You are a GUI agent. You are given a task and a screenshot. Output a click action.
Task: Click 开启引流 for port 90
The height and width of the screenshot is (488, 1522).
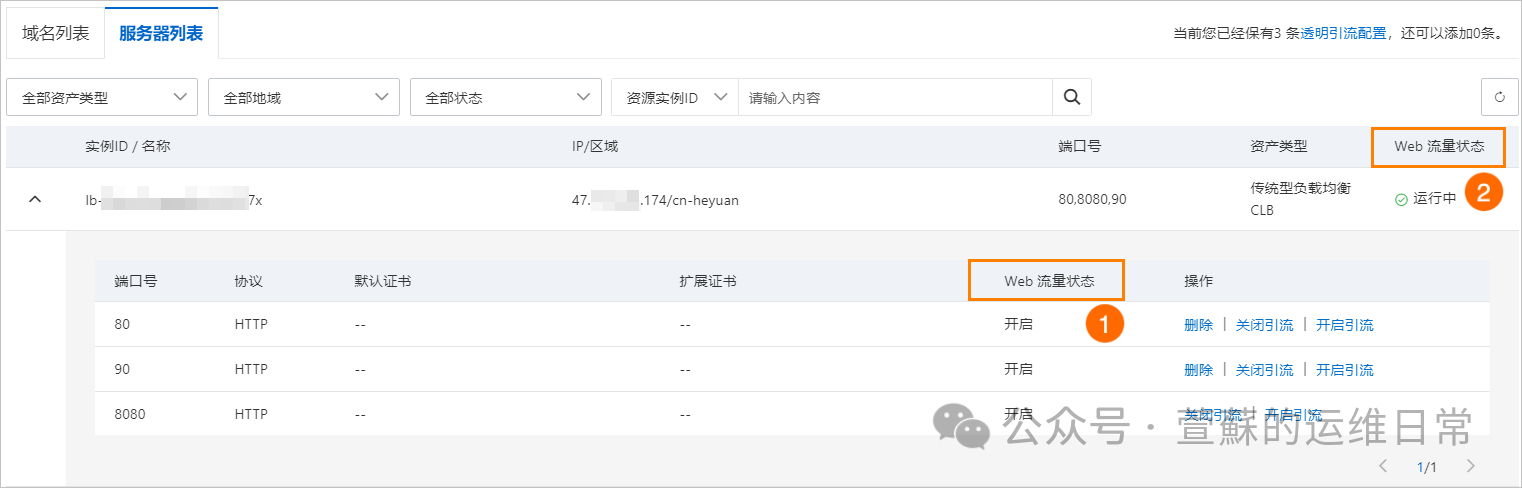pos(1344,370)
